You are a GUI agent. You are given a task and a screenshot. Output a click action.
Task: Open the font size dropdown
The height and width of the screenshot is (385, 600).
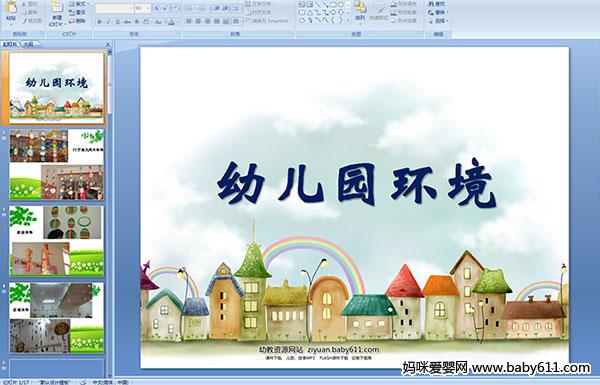(148, 8)
